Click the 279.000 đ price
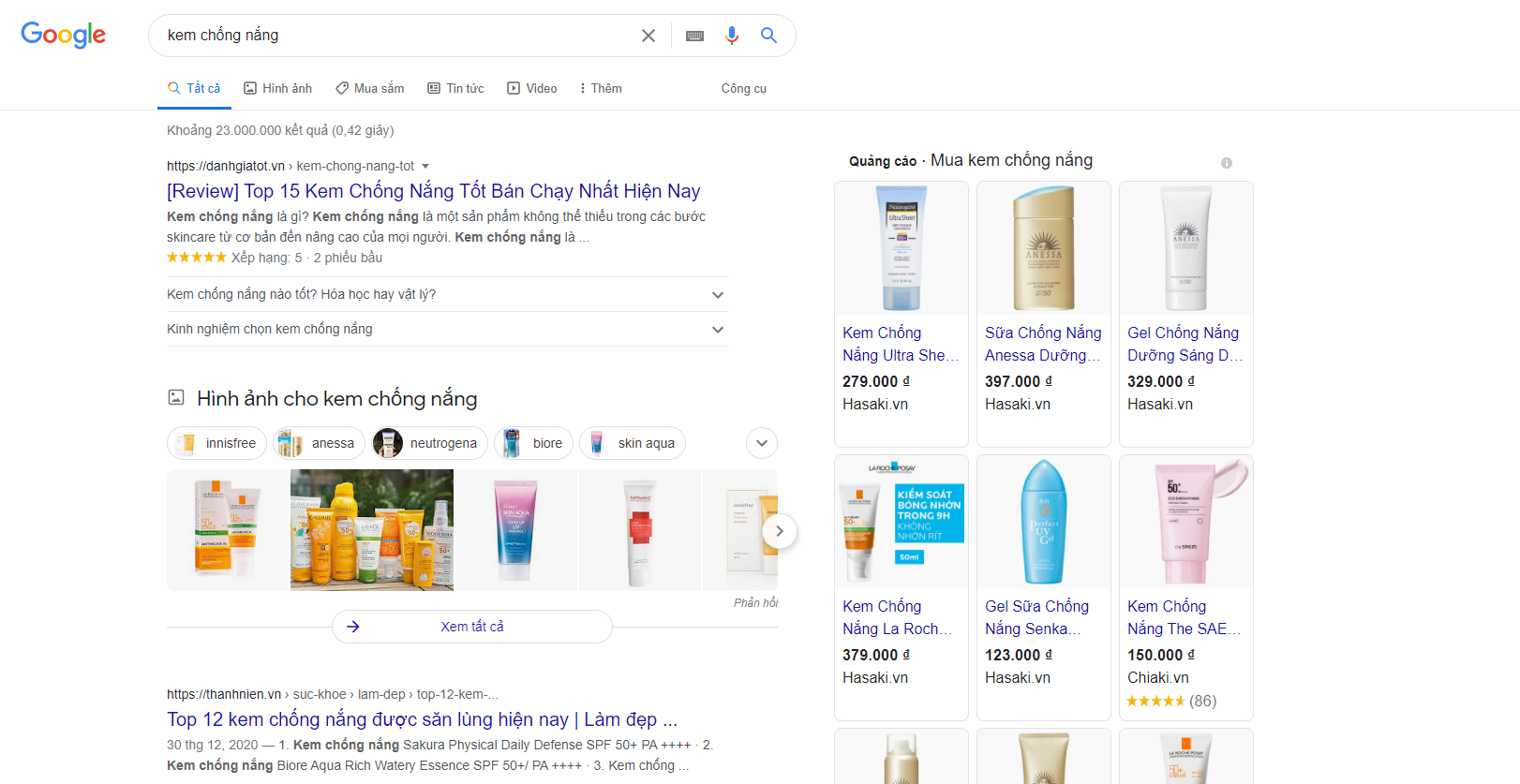 click(876, 381)
